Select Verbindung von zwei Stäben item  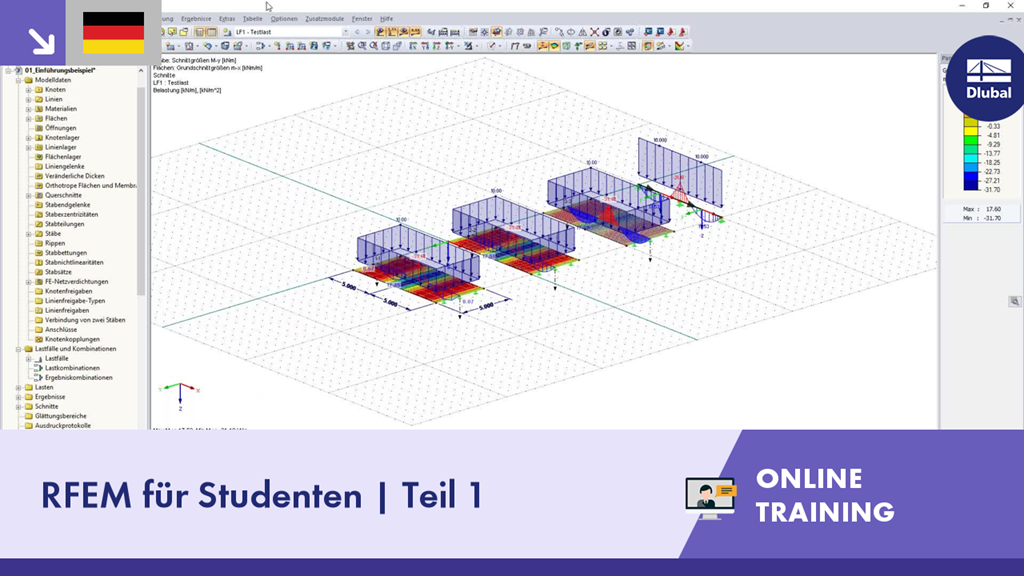click(85, 320)
